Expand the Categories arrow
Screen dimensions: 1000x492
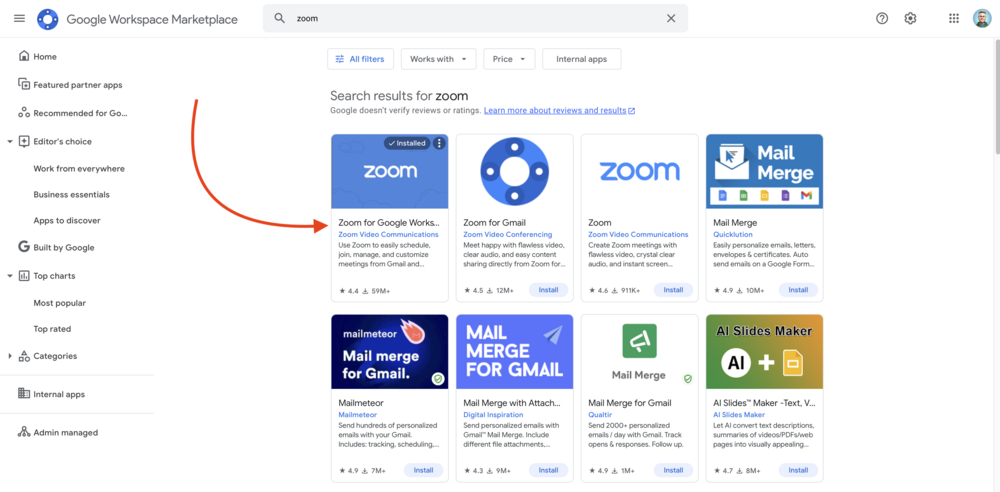10,356
